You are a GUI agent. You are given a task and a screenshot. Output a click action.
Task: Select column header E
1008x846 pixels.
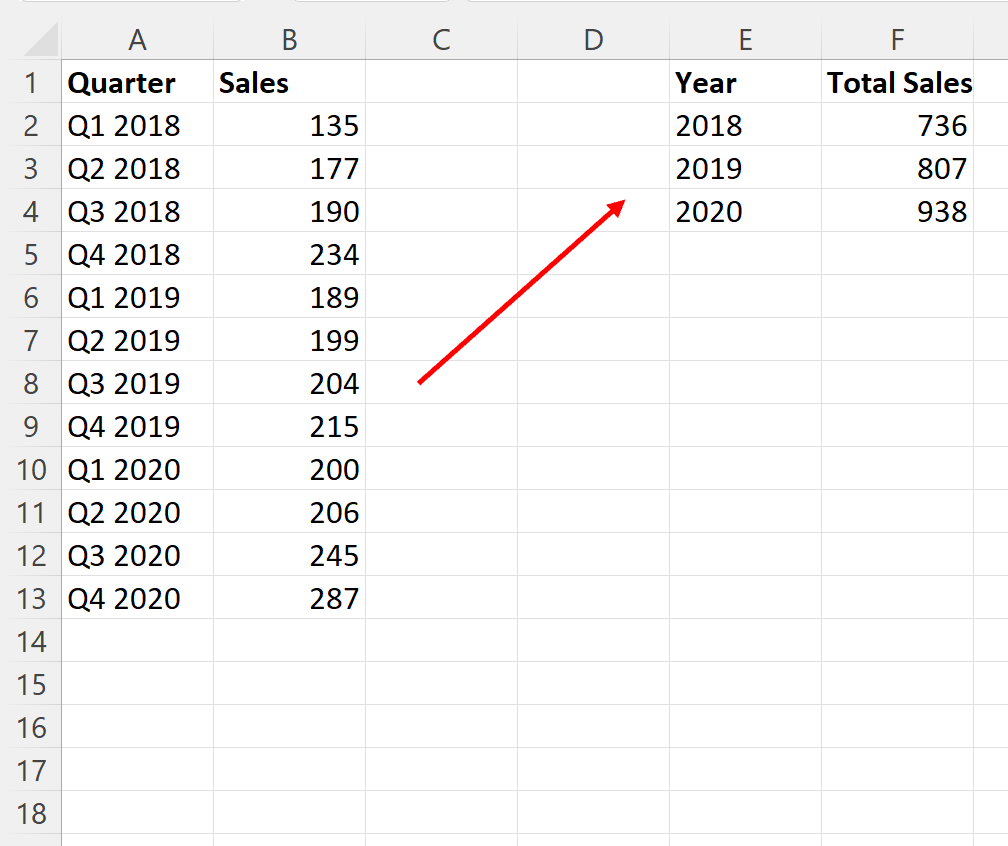[745, 40]
